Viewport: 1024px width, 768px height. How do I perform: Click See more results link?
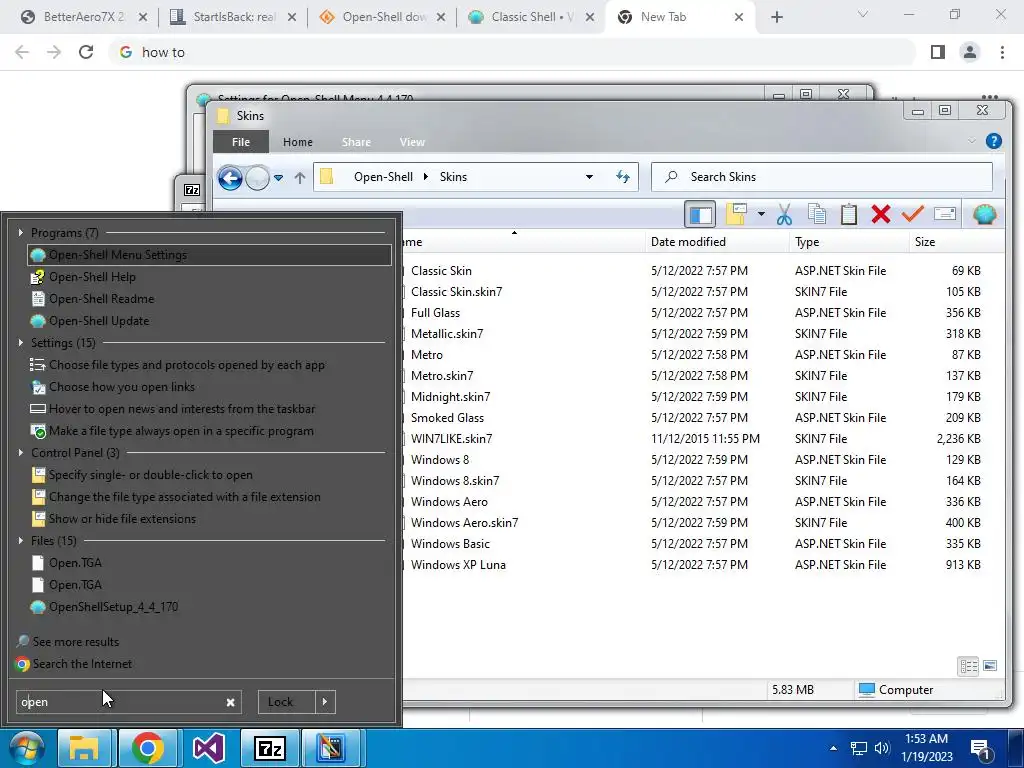tap(69, 641)
